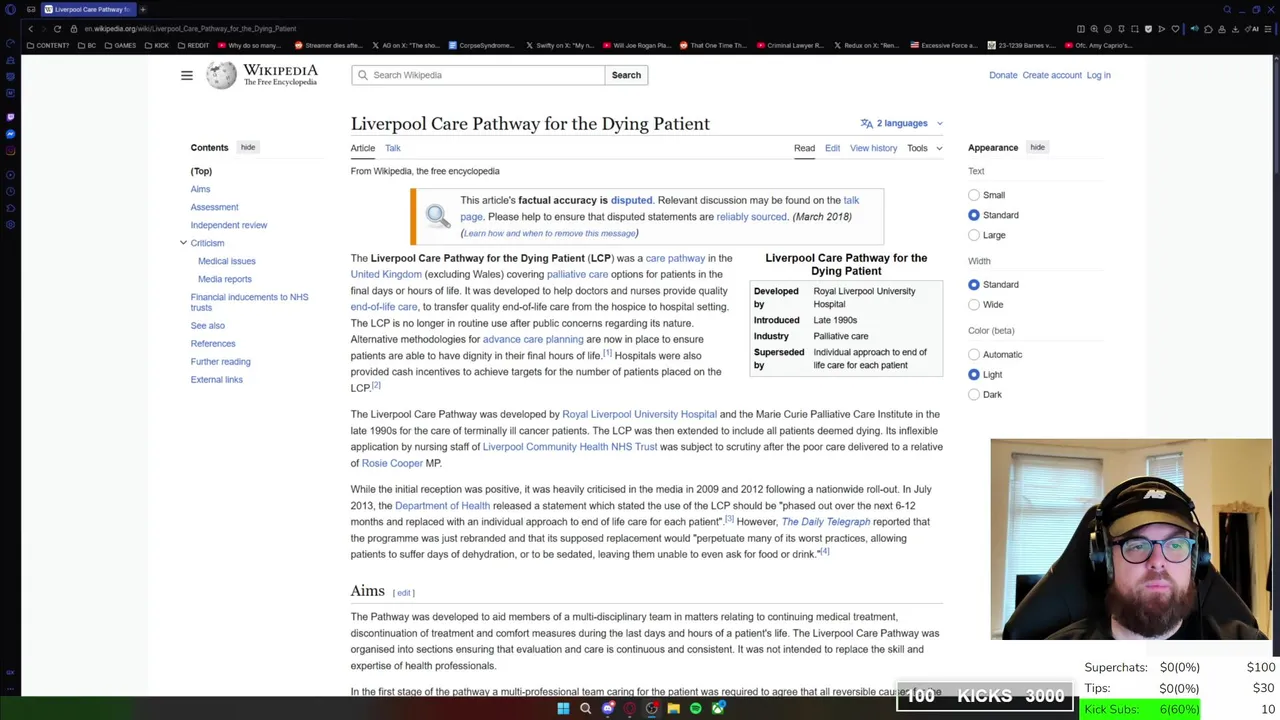Select Small text size
The width and height of the screenshot is (1280, 720).
click(974, 195)
